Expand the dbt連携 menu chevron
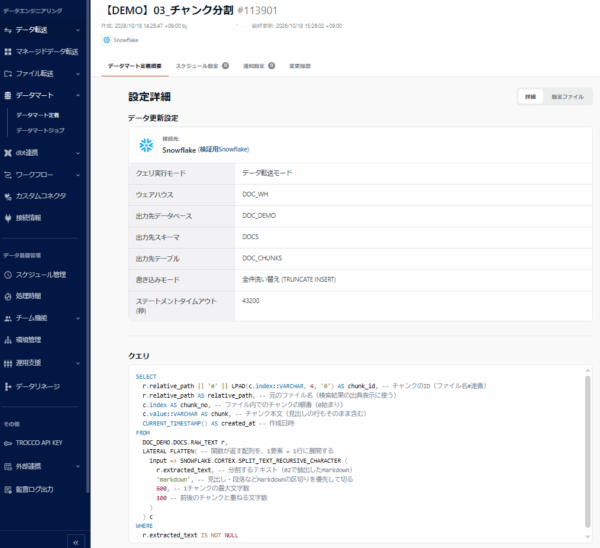This screenshot has width=600, height=548. pyautogui.click(x=78, y=153)
